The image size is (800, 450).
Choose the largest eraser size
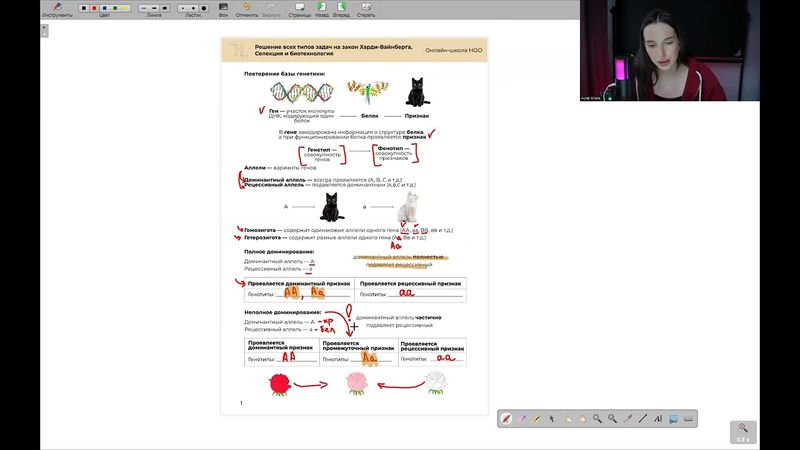(x=206, y=8)
